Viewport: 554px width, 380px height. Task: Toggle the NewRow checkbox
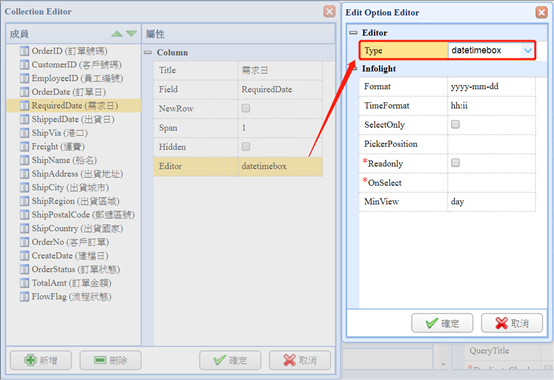pyautogui.click(x=246, y=108)
